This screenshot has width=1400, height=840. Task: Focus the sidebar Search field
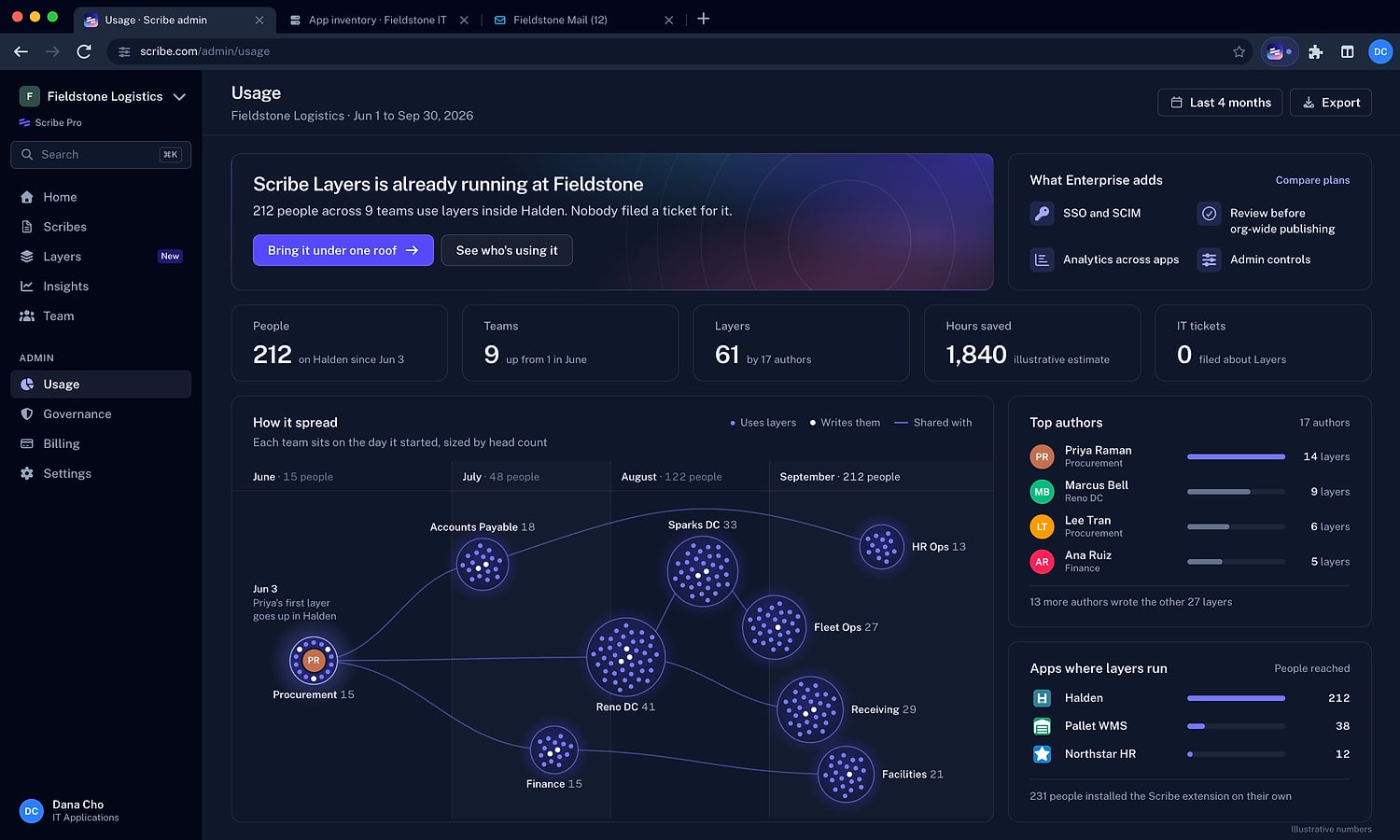point(101,155)
